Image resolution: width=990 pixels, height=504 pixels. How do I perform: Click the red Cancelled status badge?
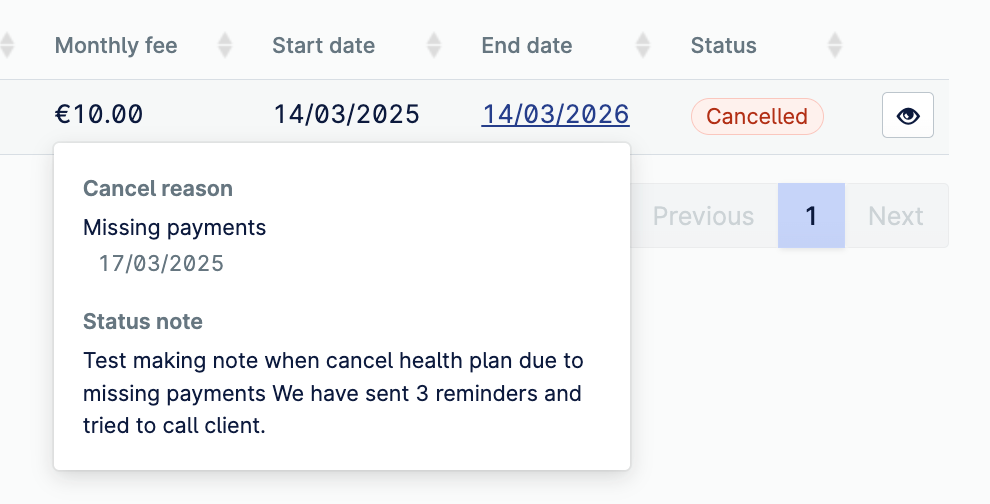[x=757, y=116]
